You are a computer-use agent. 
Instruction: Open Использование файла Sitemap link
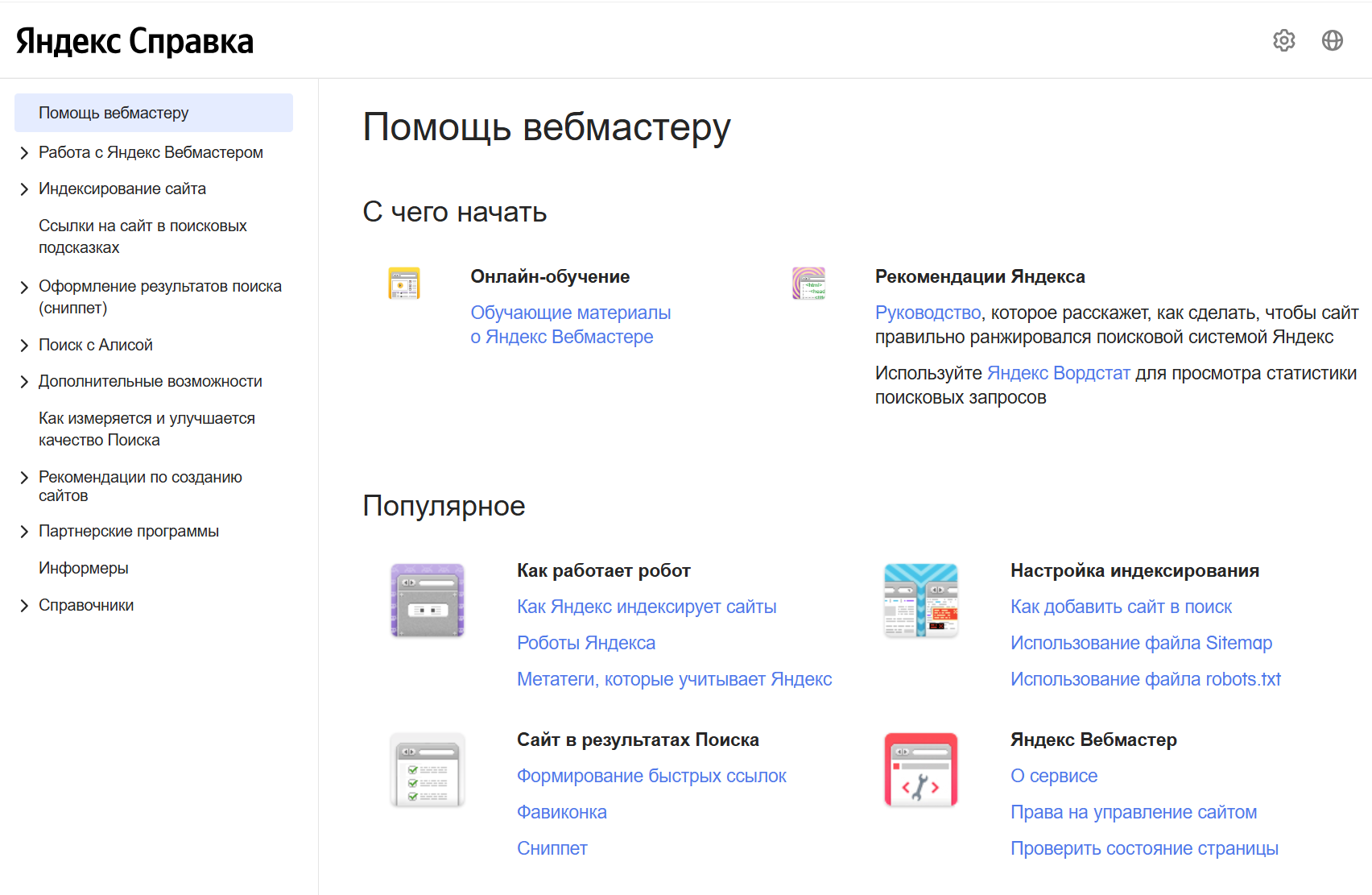[1141, 643]
